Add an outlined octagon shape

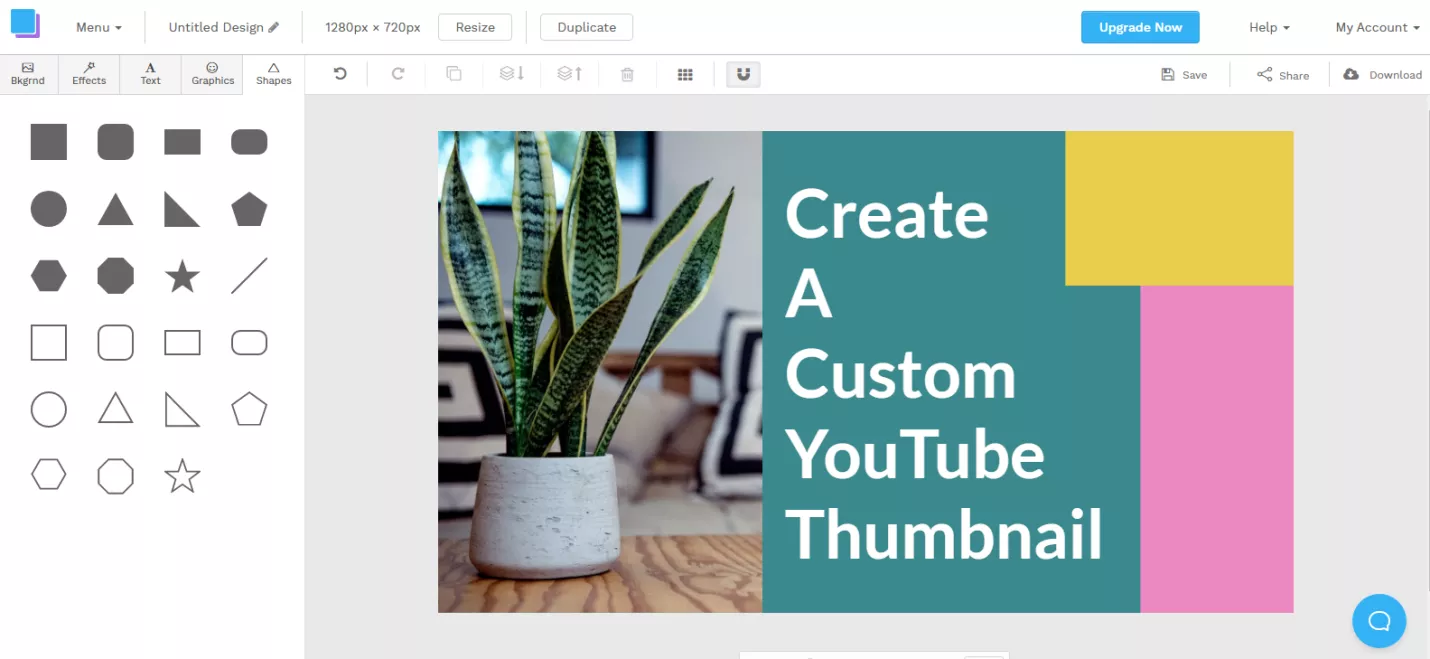coord(115,476)
